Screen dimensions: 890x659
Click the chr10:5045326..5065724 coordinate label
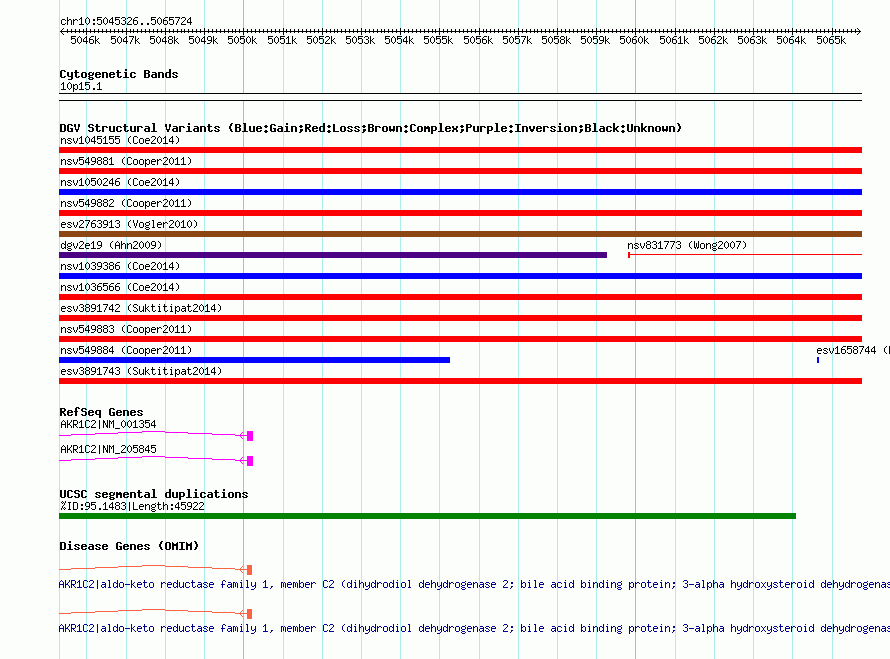(126, 21)
